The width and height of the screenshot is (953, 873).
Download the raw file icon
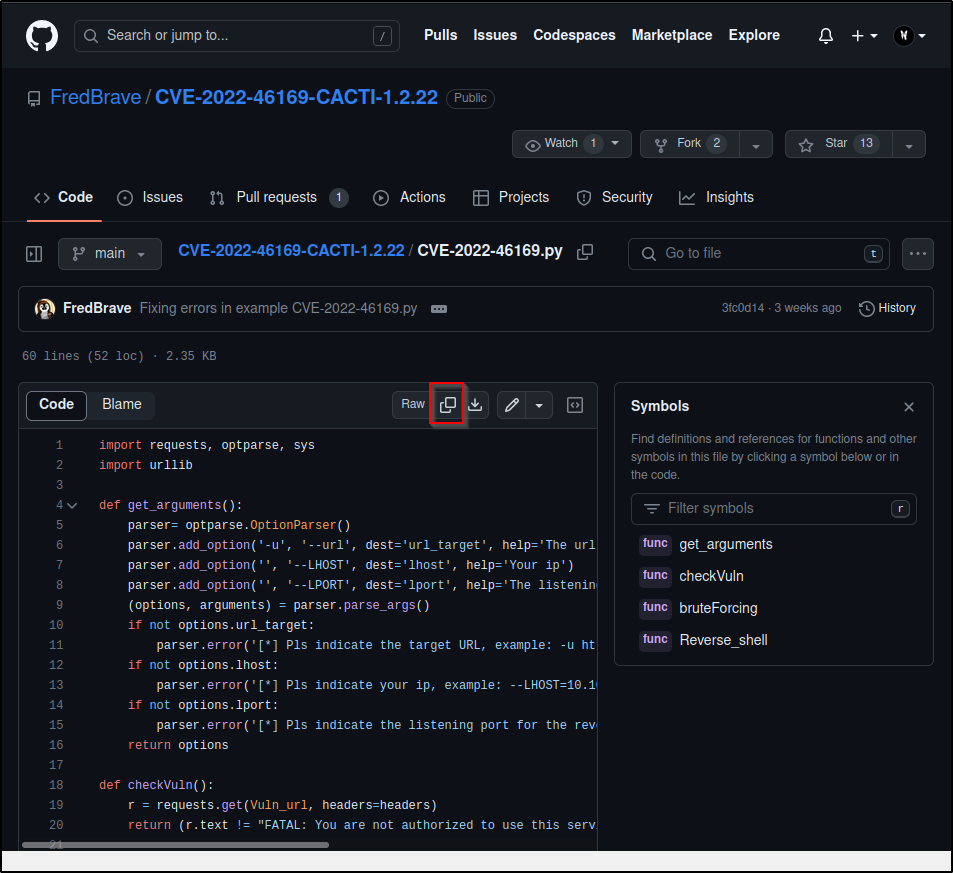coord(475,405)
